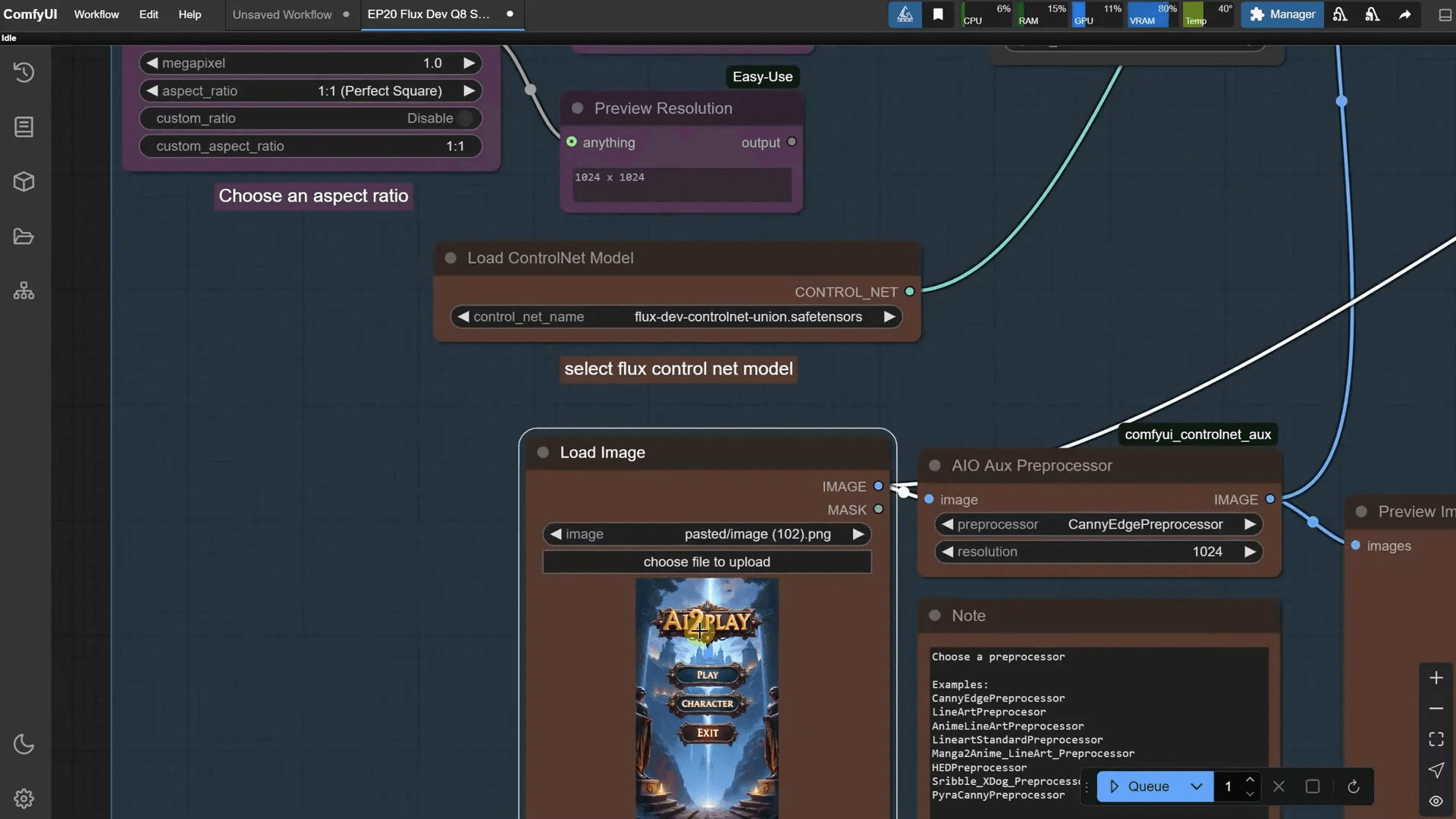Viewport: 1456px width, 819px height.
Task: Increase megapixel value with right arrow
Action: pyautogui.click(x=469, y=63)
